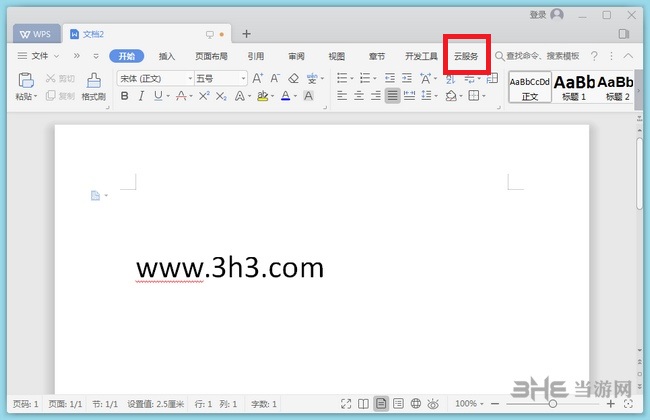Click the Copy (复制) button
This screenshot has height=420, width=650.
[x=60, y=96]
